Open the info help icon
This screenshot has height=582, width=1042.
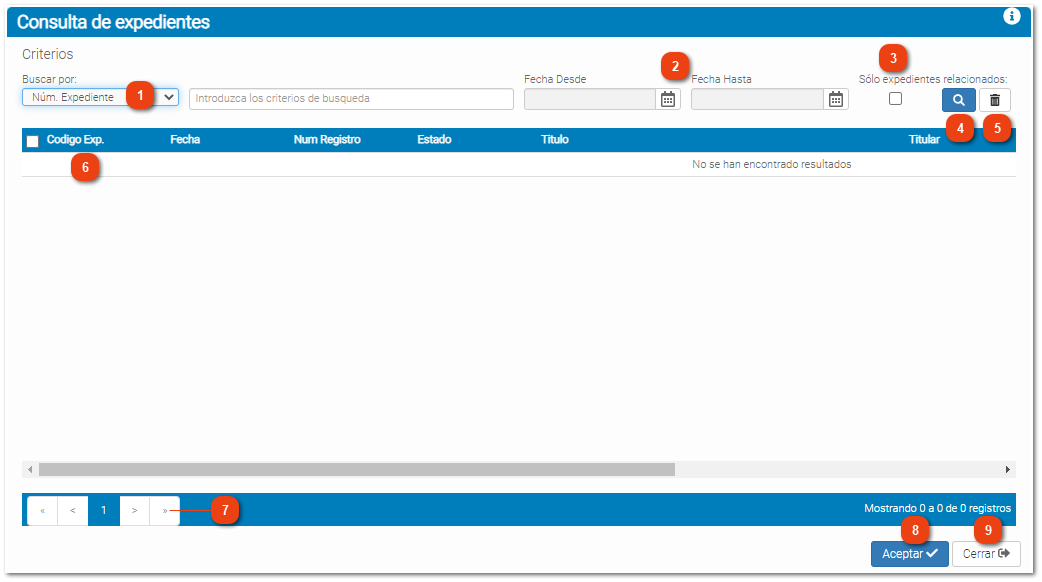1011,16
